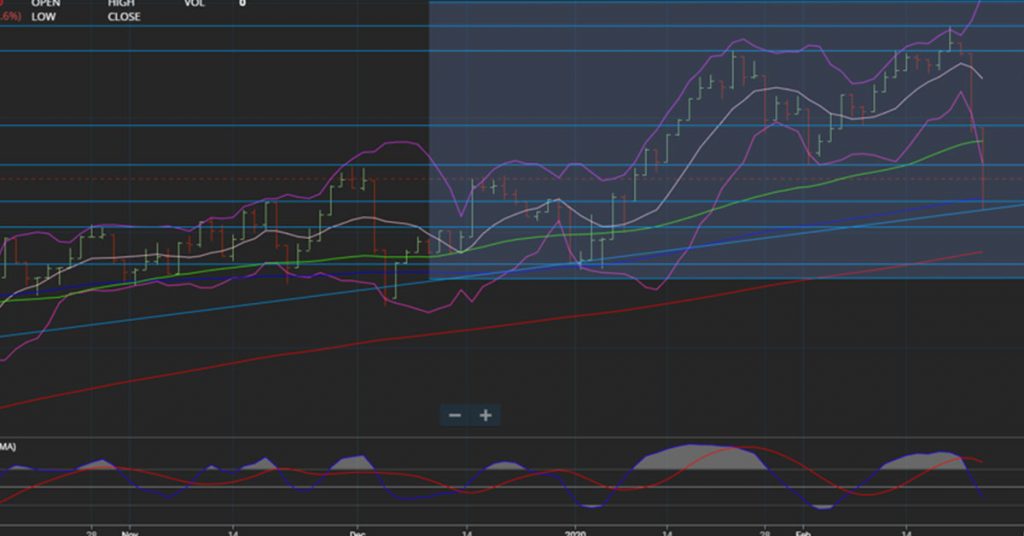
Task: Click the HIGH price label
Action: 122,3
